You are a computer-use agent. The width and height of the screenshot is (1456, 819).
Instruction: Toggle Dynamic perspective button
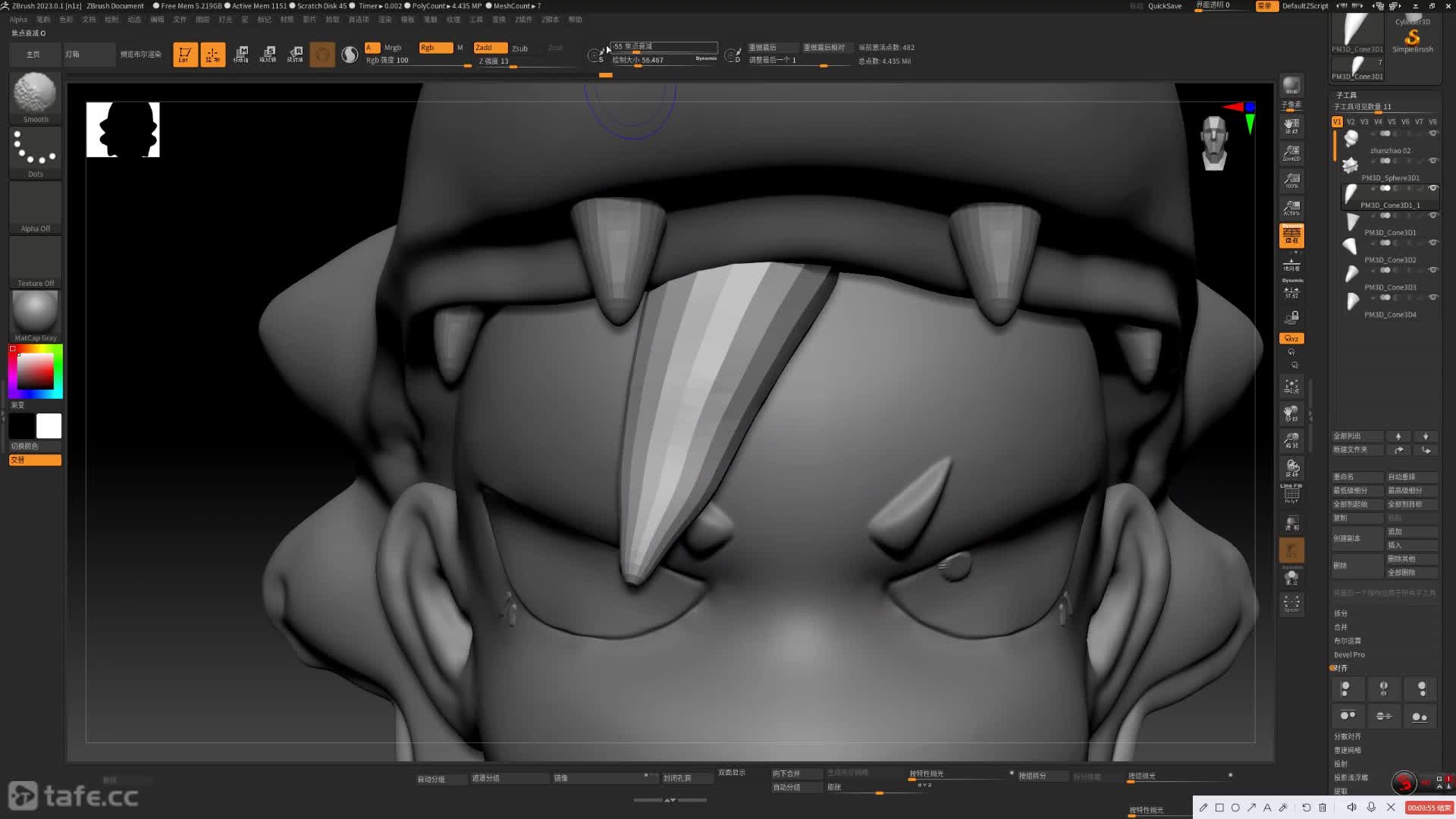[x=1291, y=235]
